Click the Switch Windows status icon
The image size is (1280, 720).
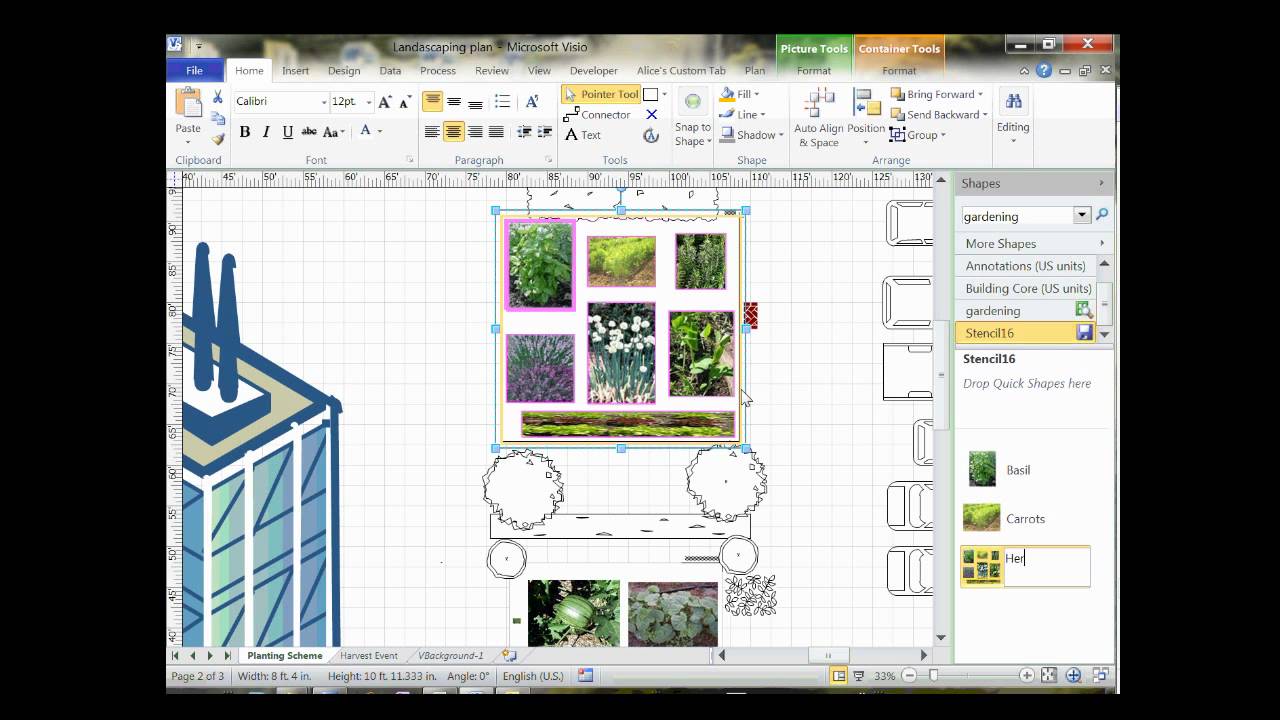point(1100,676)
